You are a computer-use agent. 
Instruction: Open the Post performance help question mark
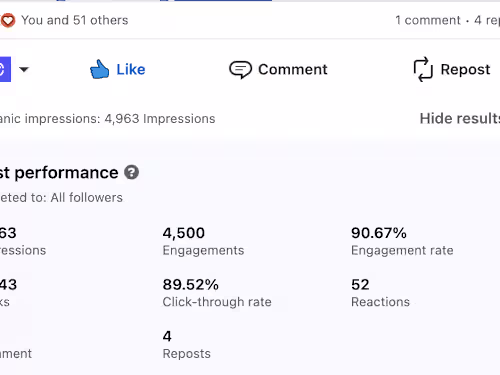click(131, 173)
